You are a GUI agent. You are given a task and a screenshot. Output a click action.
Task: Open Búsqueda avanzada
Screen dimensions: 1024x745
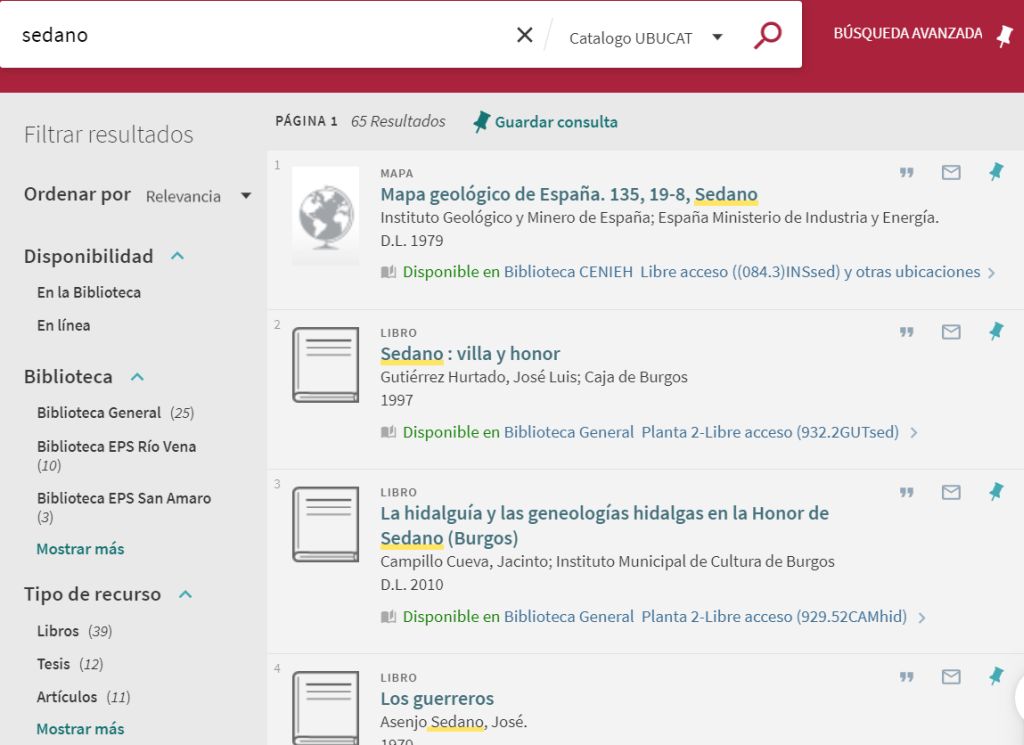908,33
